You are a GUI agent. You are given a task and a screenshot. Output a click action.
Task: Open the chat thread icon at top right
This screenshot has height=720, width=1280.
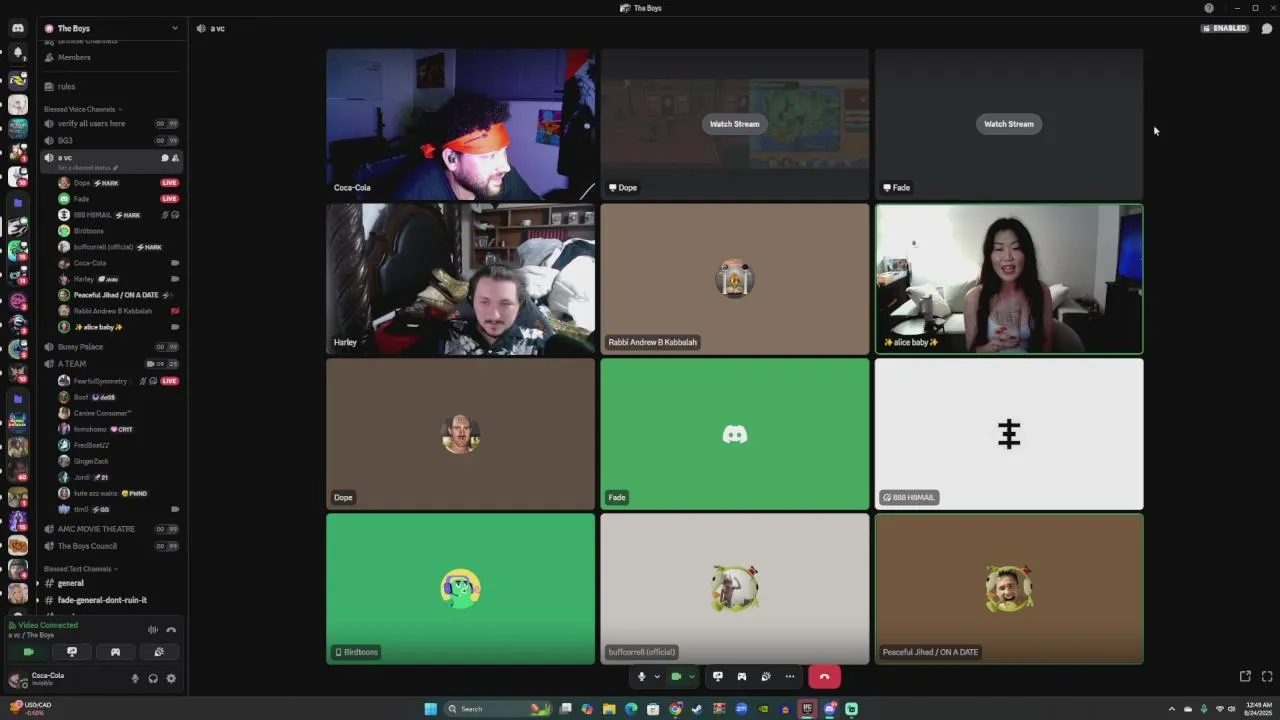1267,28
